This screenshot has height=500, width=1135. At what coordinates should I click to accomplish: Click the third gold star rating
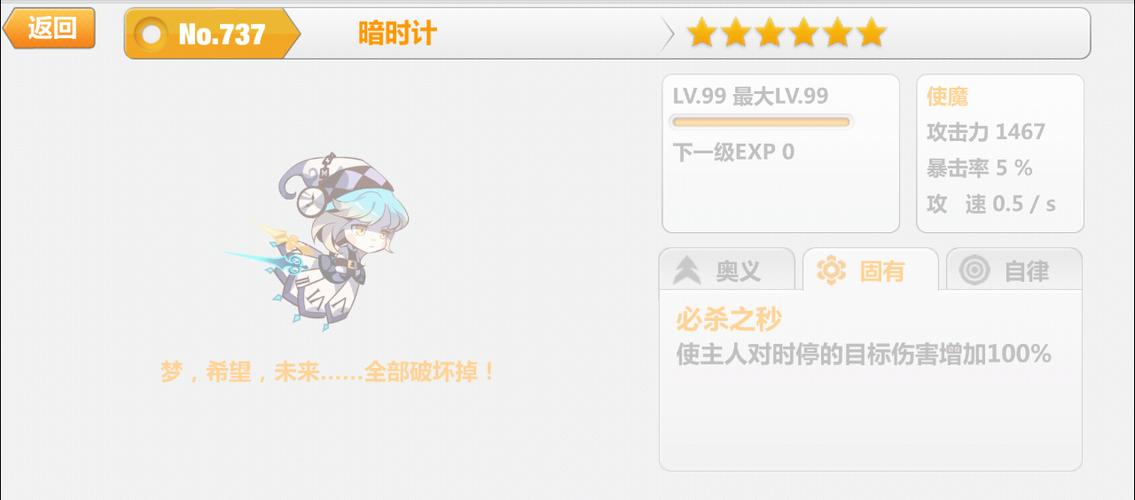[769, 33]
